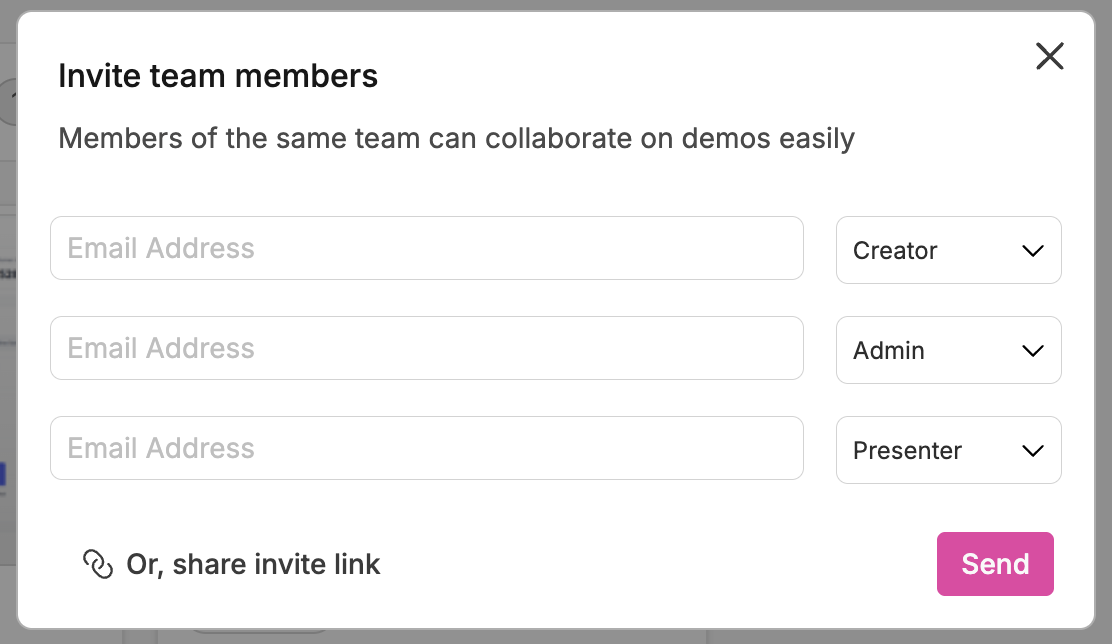Click "Or, share invite link" text
The height and width of the screenshot is (644, 1112).
[x=253, y=564]
